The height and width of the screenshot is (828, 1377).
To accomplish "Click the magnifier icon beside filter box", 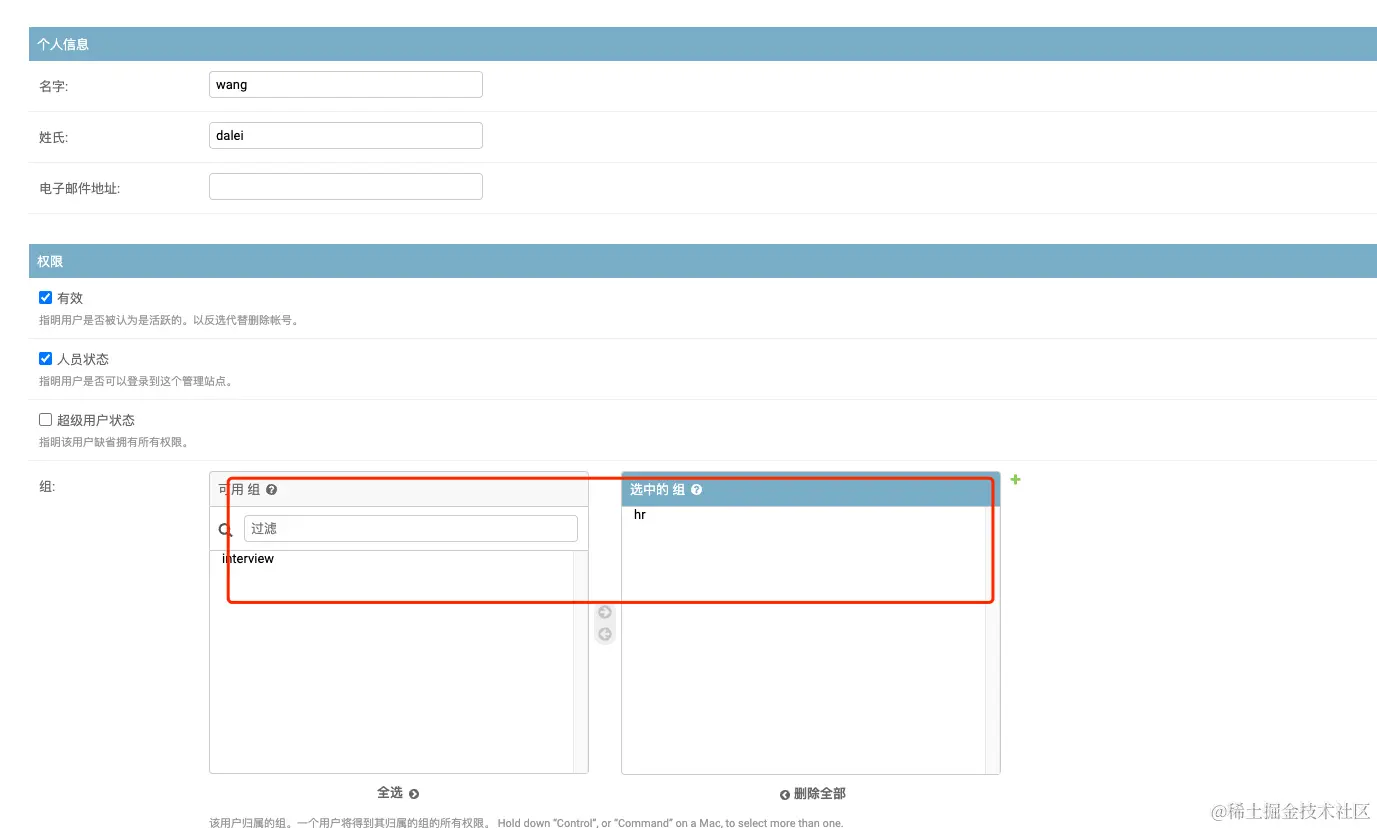I will pyautogui.click(x=226, y=530).
